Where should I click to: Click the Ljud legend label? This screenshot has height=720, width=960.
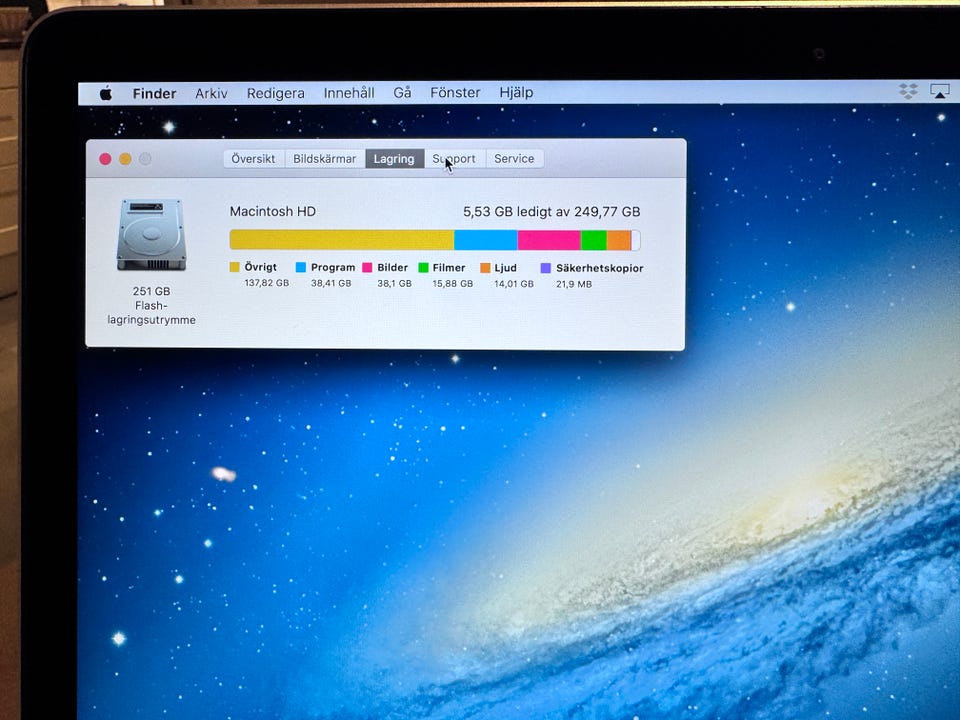tap(506, 268)
